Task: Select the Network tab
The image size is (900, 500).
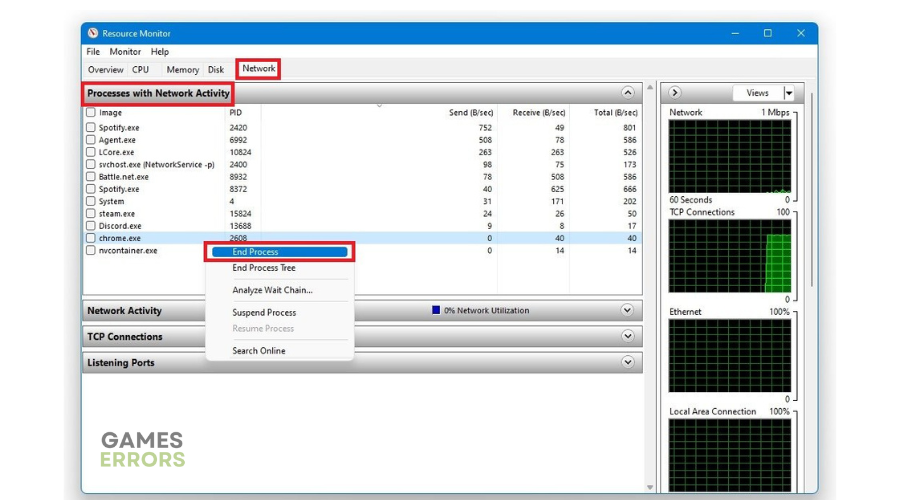Action: 258,68
